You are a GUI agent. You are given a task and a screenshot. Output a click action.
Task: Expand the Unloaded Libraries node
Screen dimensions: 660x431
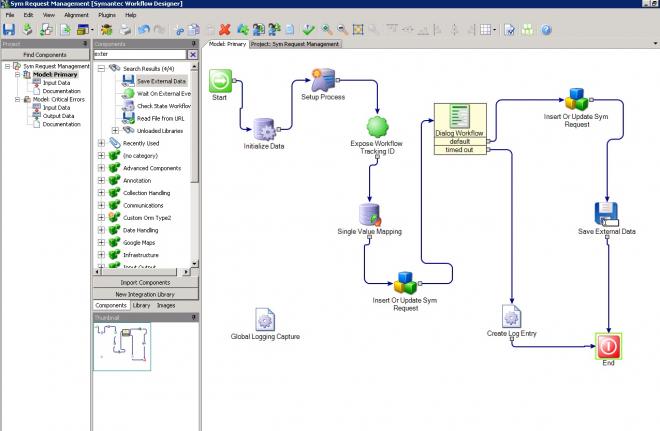(x=115, y=130)
